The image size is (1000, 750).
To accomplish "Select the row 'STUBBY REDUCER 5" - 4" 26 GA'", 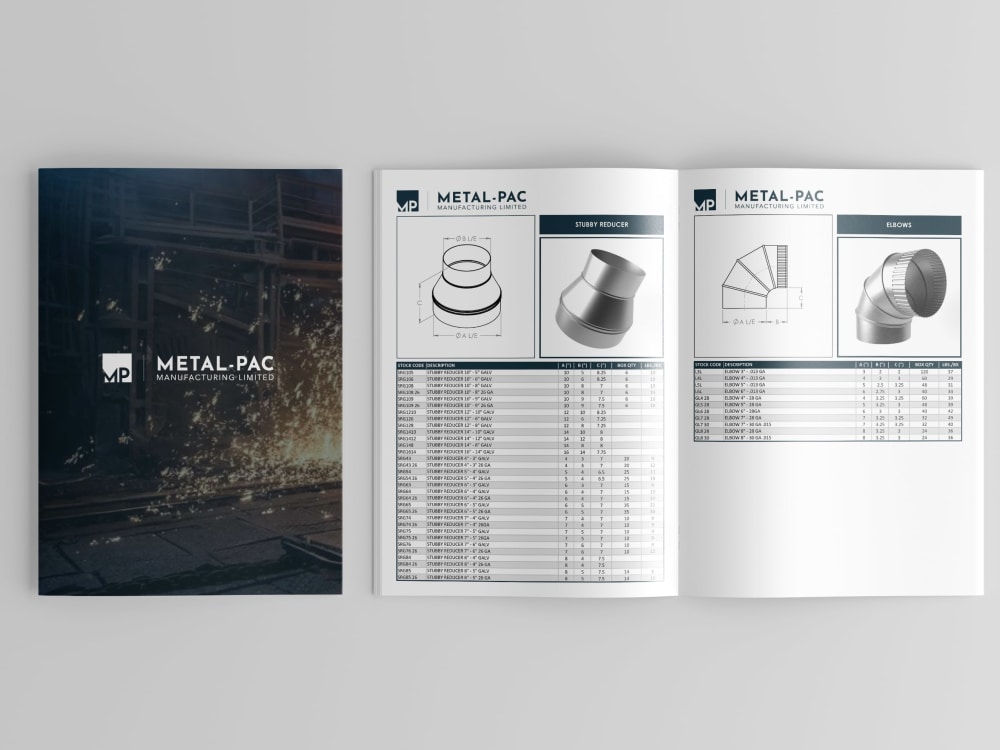I will 529,478.
